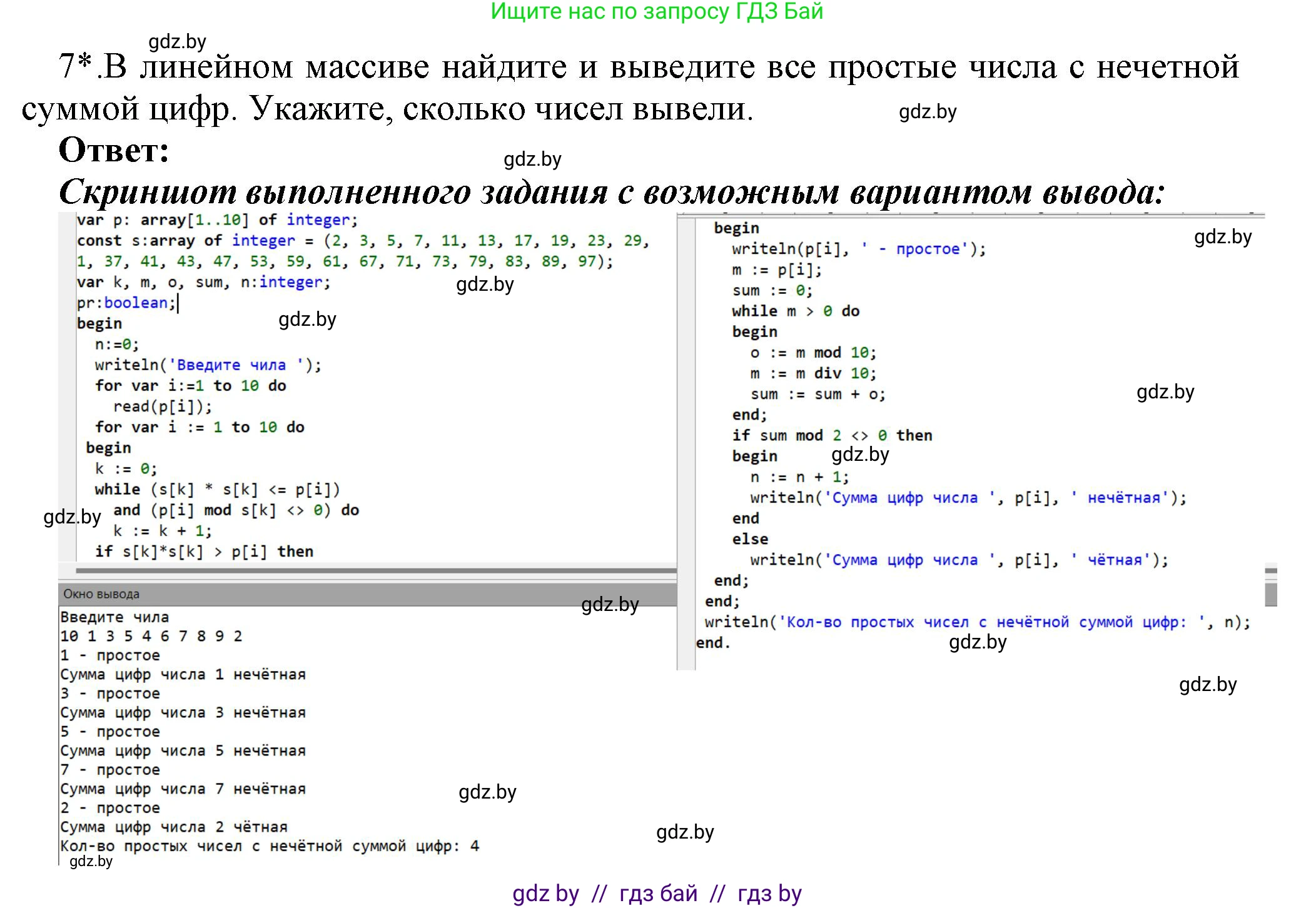
Task: Select the "begin" keyword in the left code panel
Action: point(98,323)
